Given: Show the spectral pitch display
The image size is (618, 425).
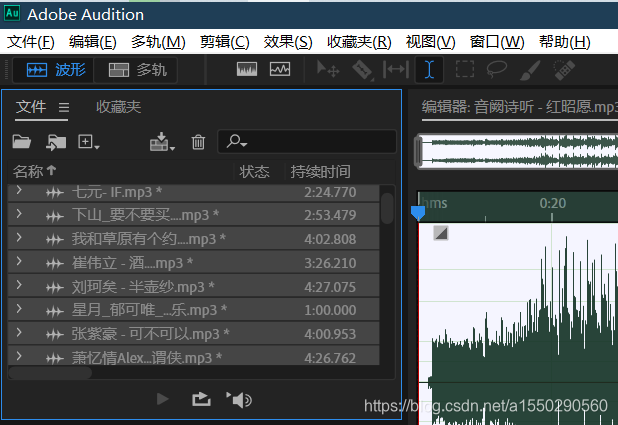Looking at the screenshot, I should point(280,70).
